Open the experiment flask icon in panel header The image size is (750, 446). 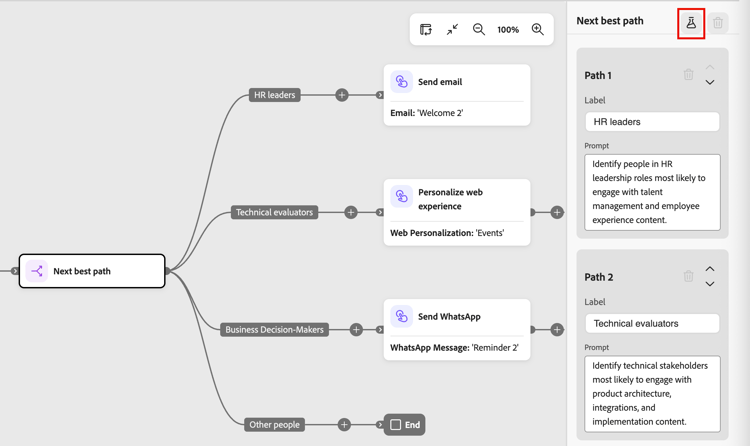click(691, 23)
